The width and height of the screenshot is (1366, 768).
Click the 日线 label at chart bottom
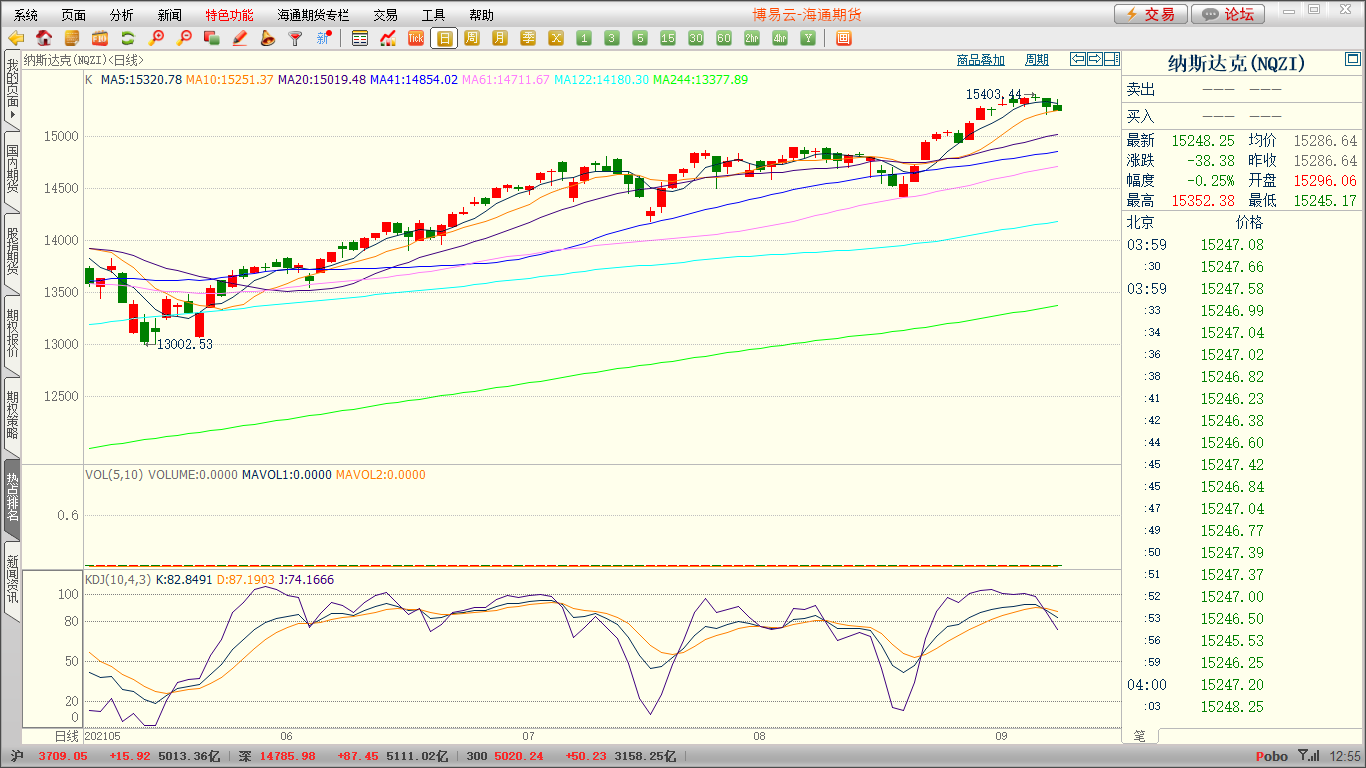click(65, 736)
